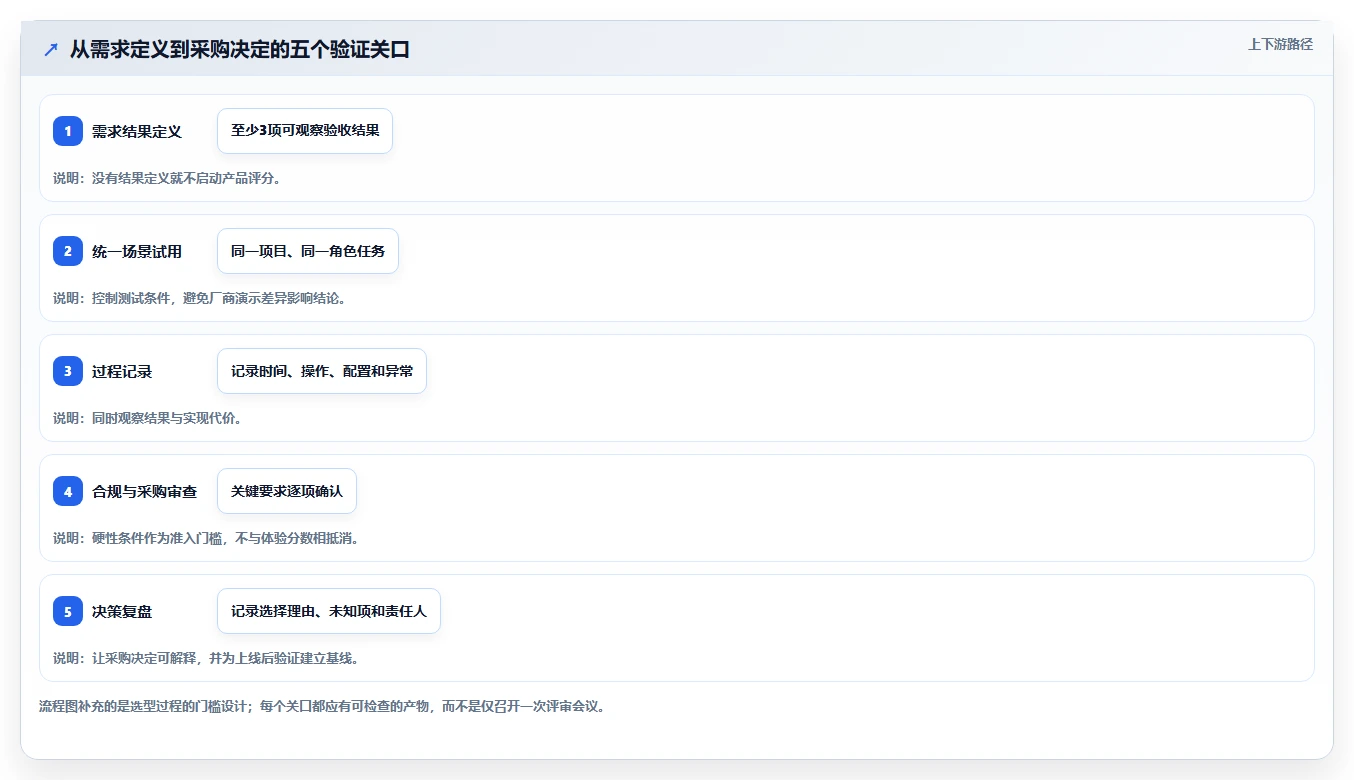Click the step 3 number badge
The width and height of the screenshot is (1354, 780).
click(68, 371)
